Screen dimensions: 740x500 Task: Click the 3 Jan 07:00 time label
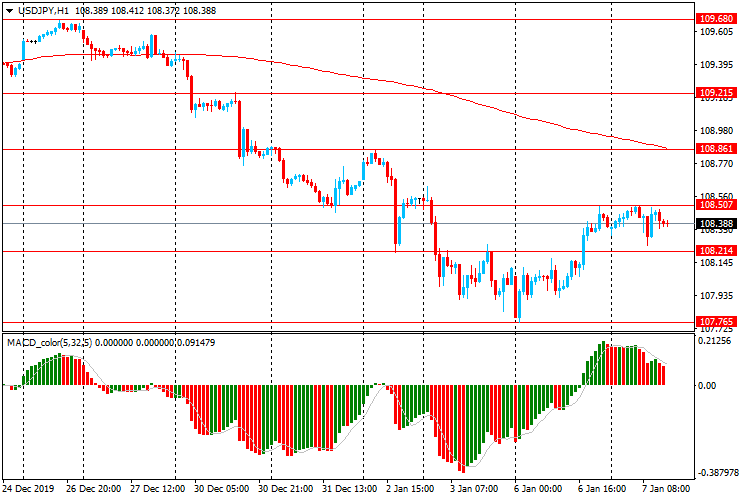[474, 488]
